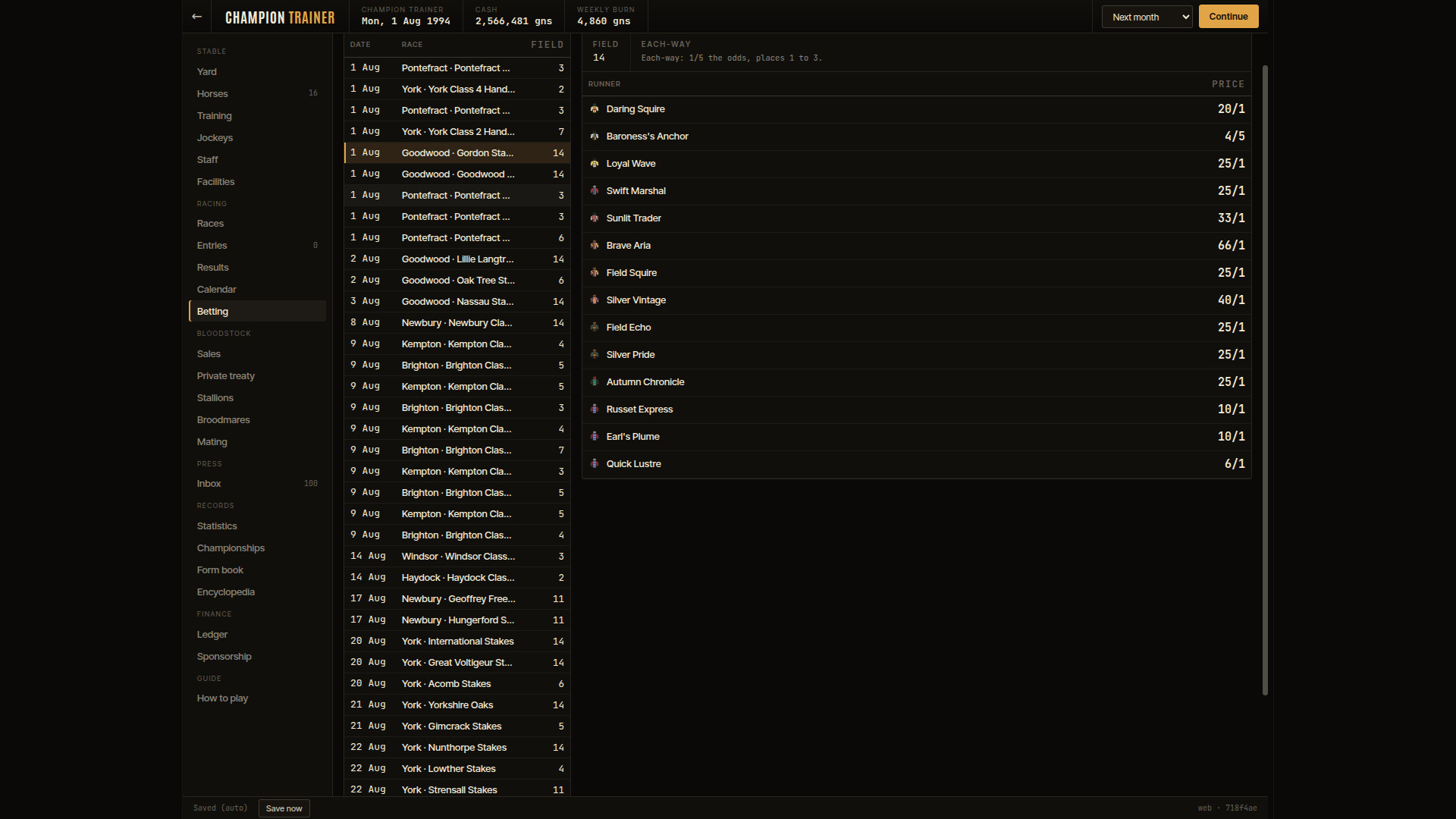
Task: Click the Continue button
Action: tap(1228, 17)
